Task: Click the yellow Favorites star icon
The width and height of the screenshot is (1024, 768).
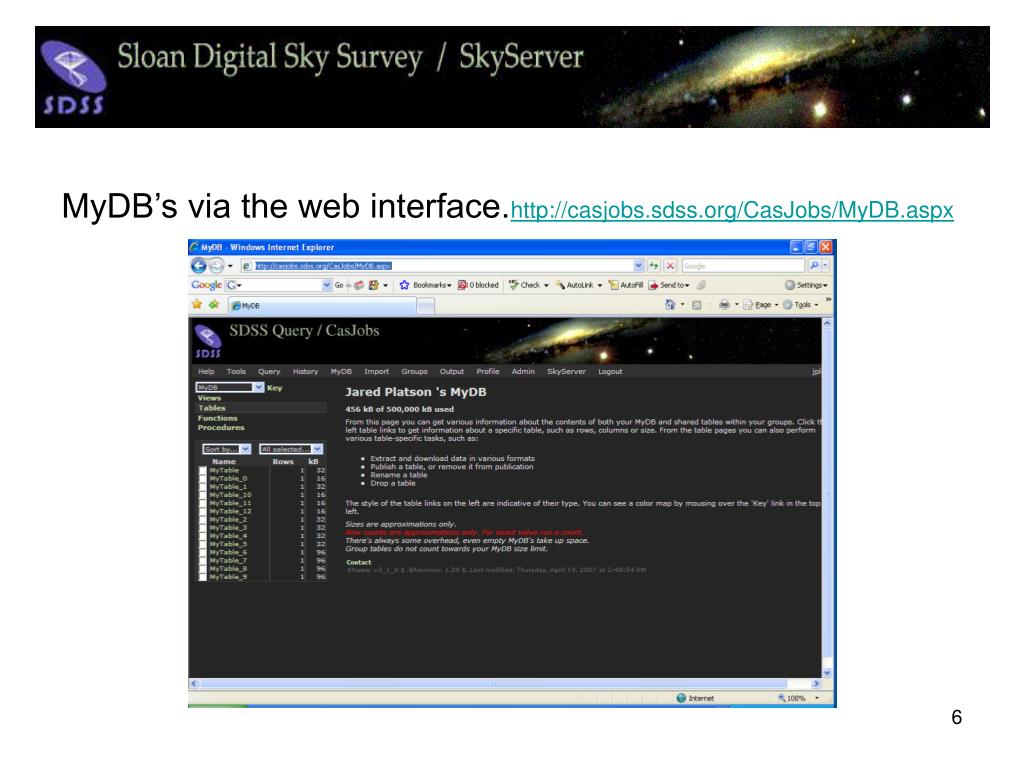Action: 197,304
